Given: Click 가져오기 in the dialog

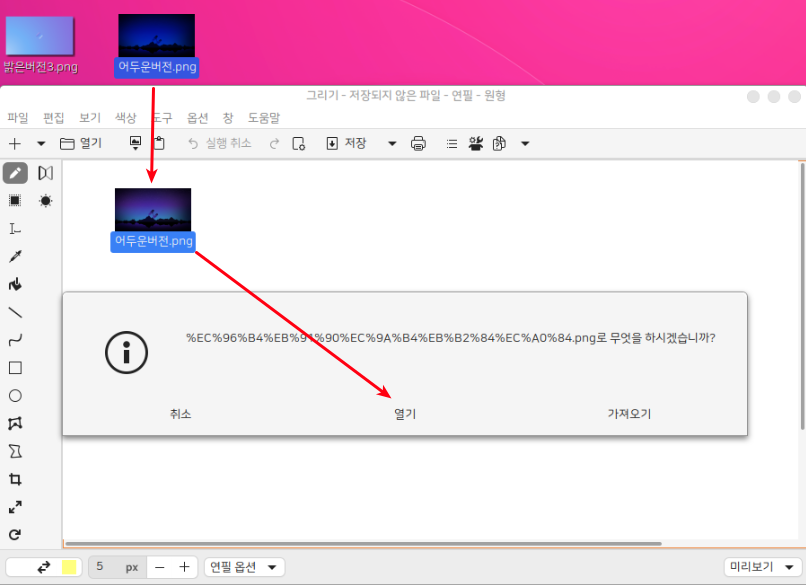Looking at the screenshot, I should click(629, 414).
